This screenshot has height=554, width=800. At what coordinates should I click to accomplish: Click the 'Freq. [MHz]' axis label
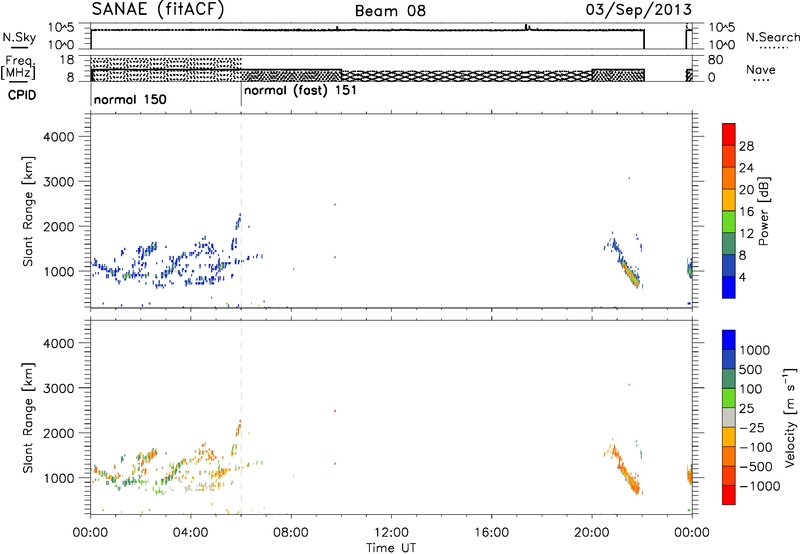[18, 67]
